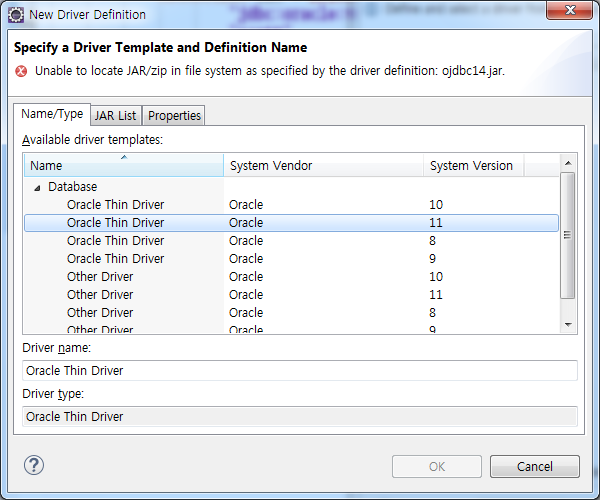Select Oracle Thin Driver version 9 row
This screenshot has width=600, height=500.
click(291, 259)
